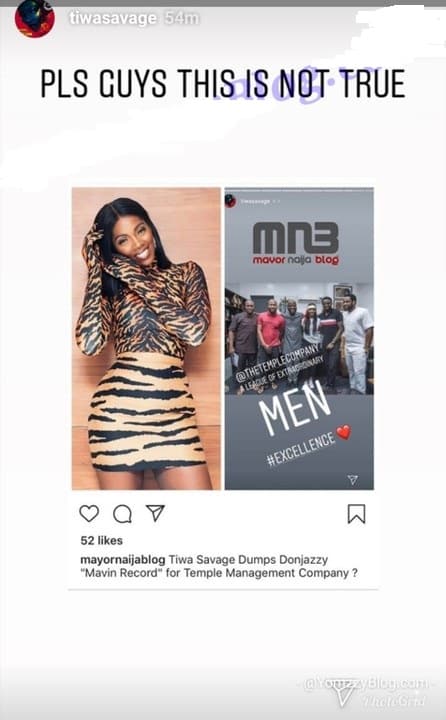This screenshot has width=446, height=720.
Task: Tap the small avatar inside the embedded story
Action: pos(230,201)
